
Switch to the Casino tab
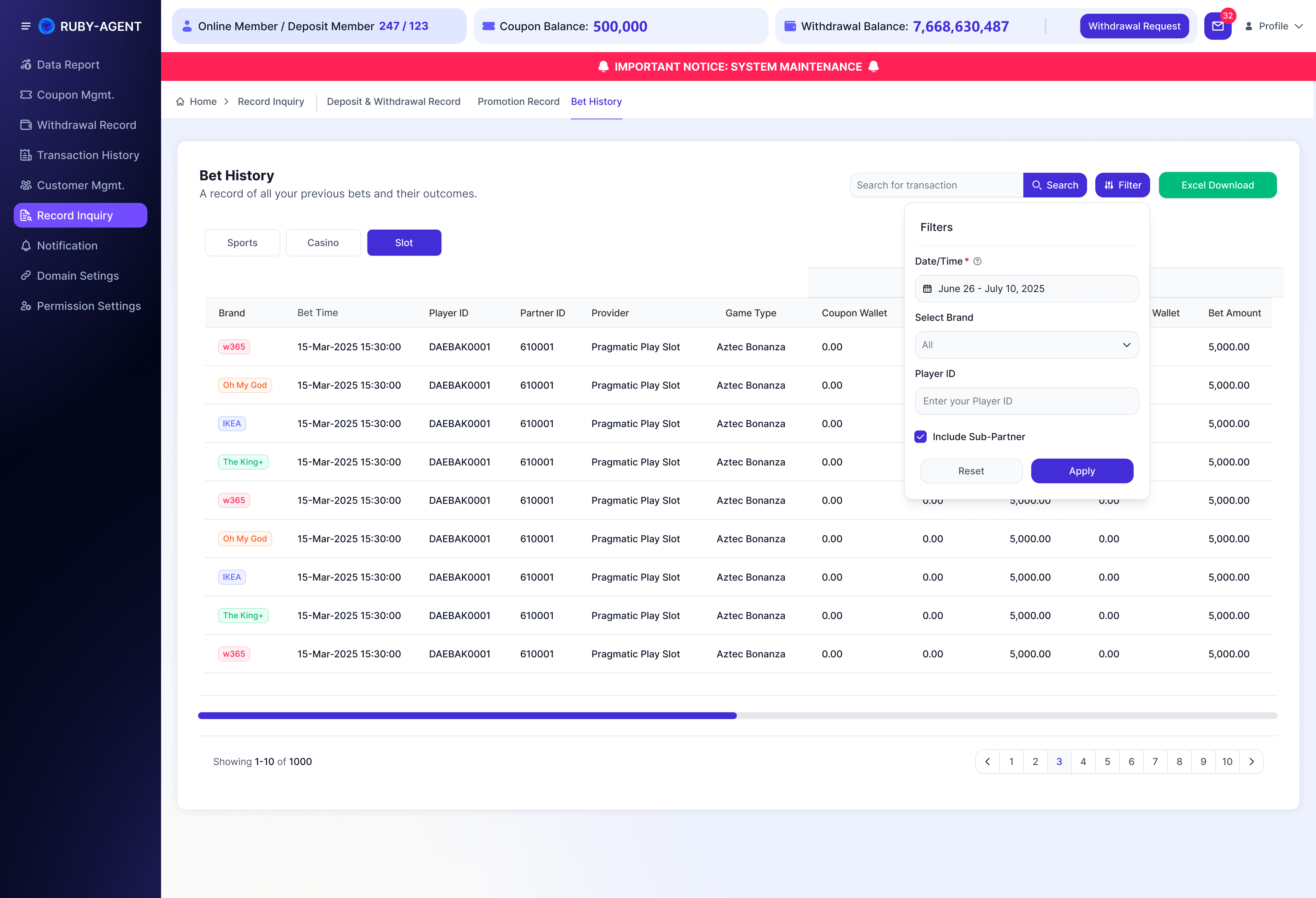coord(323,242)
